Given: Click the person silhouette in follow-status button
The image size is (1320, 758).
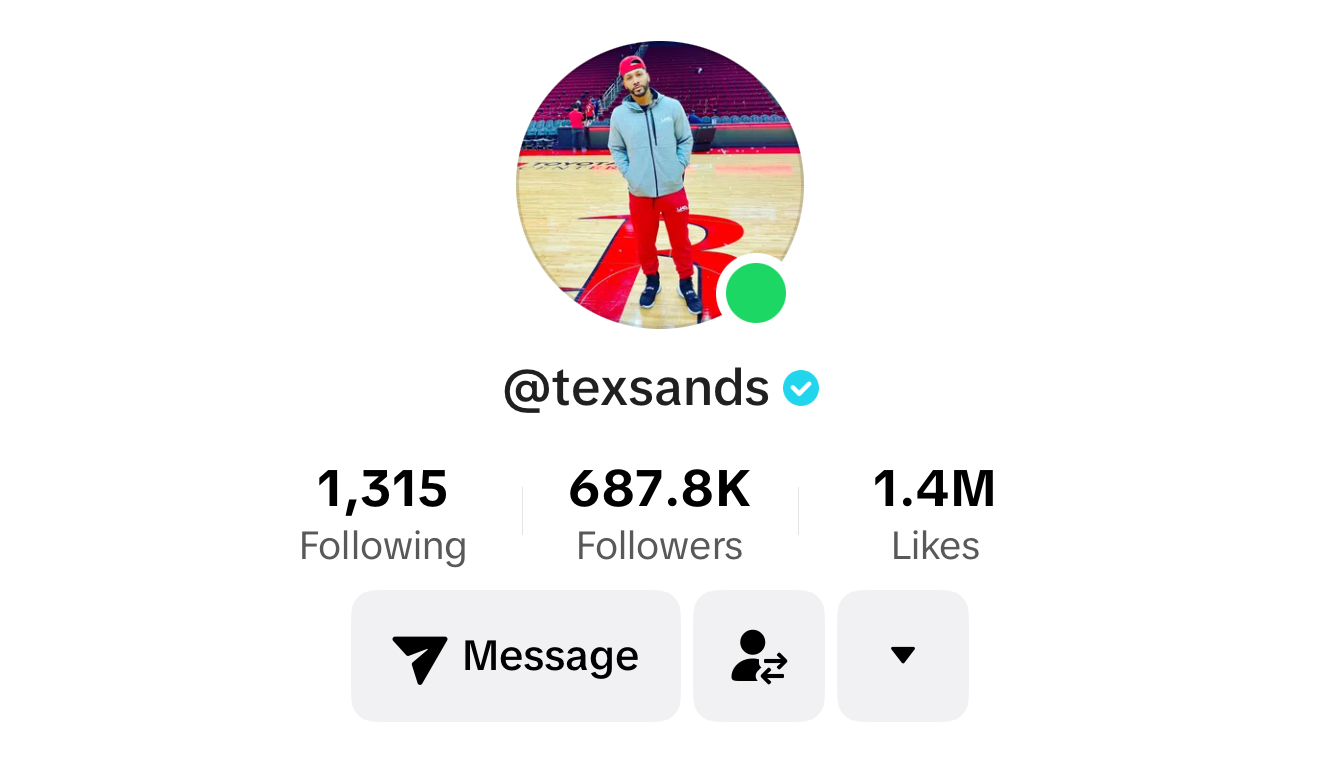Looking at the screenshot, I should 750,655.
